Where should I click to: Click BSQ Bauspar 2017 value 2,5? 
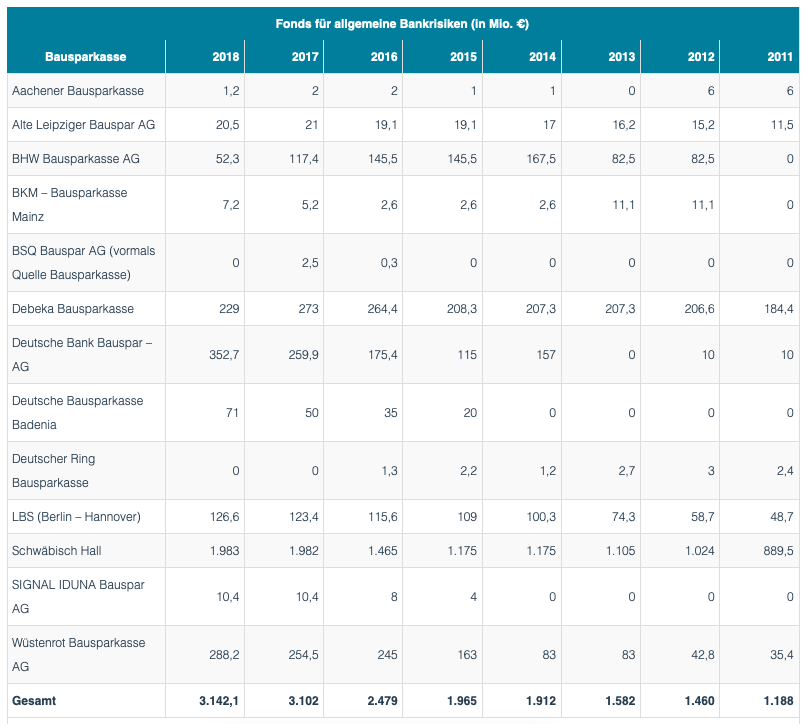pyautogui.click(x=310, y=262)
